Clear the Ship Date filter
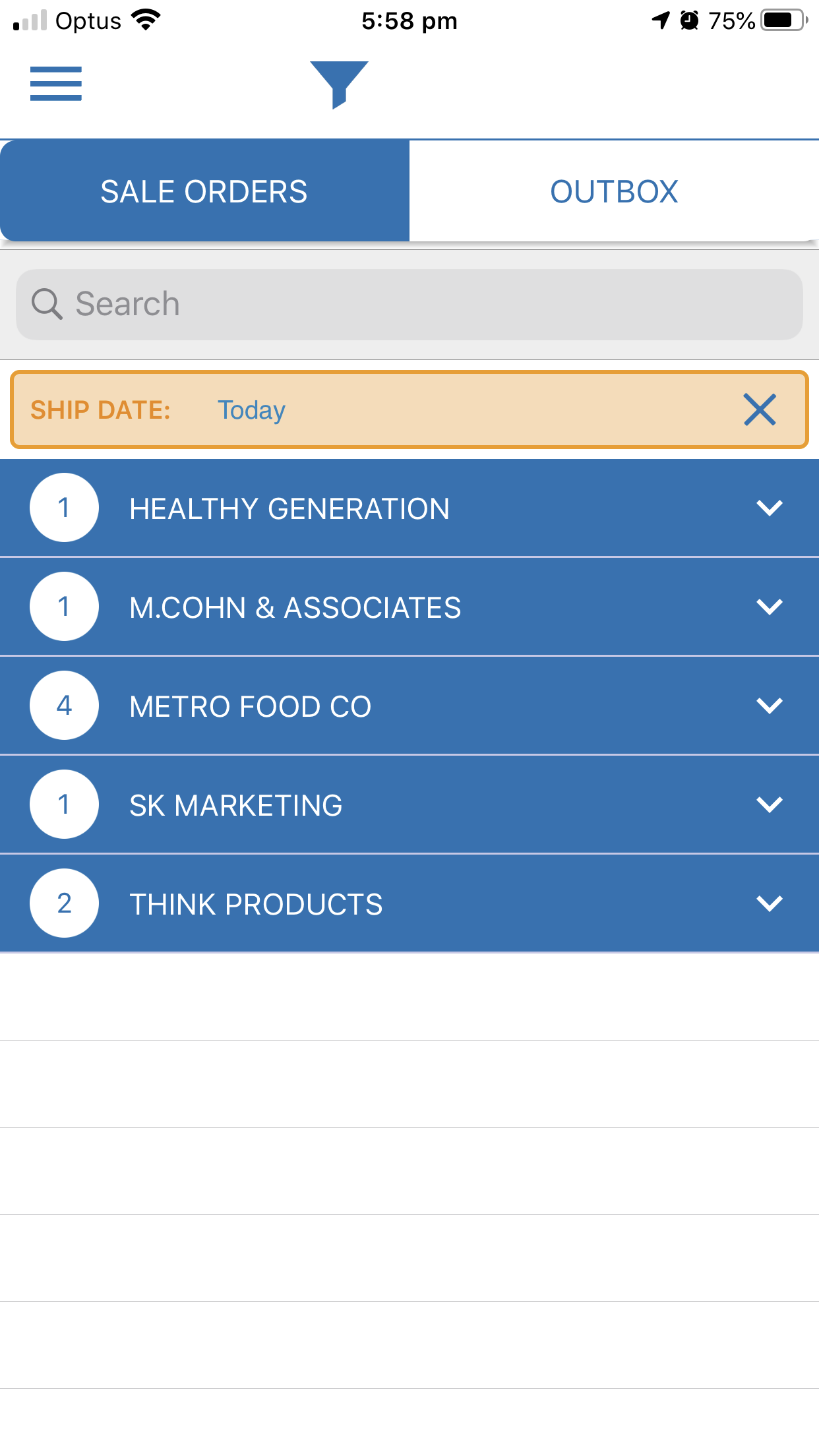Image resolution: width=819 pixels, height=1456 pixels. 760,409
